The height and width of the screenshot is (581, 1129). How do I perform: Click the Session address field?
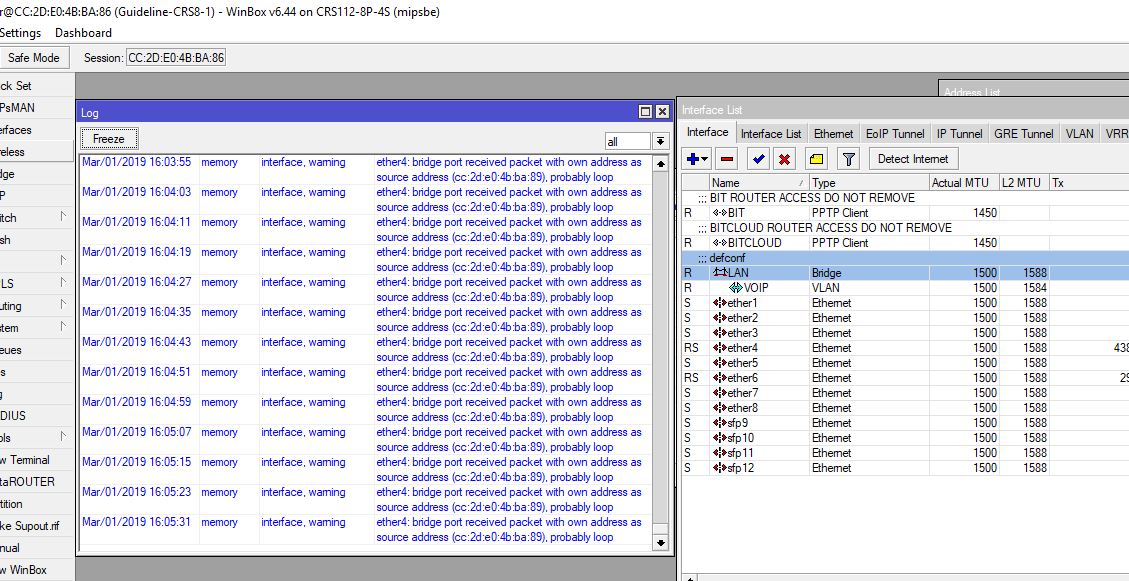pos(176,58)
